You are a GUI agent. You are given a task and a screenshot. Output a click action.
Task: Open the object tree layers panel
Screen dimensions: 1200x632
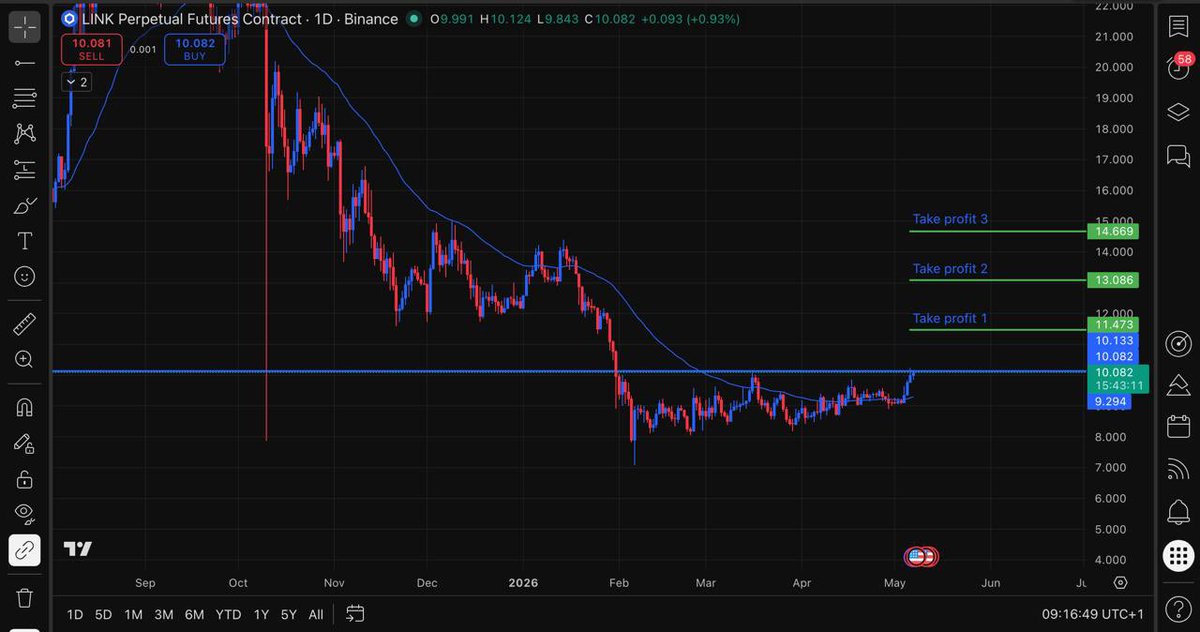[1178, 112]
